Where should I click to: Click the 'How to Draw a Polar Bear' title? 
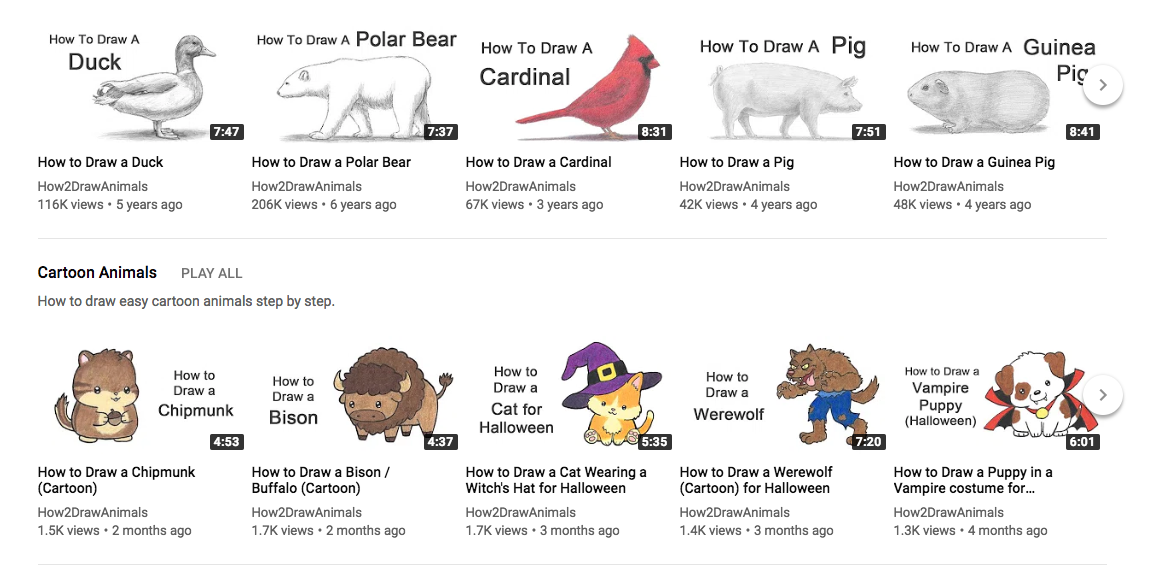click(331, 162)
